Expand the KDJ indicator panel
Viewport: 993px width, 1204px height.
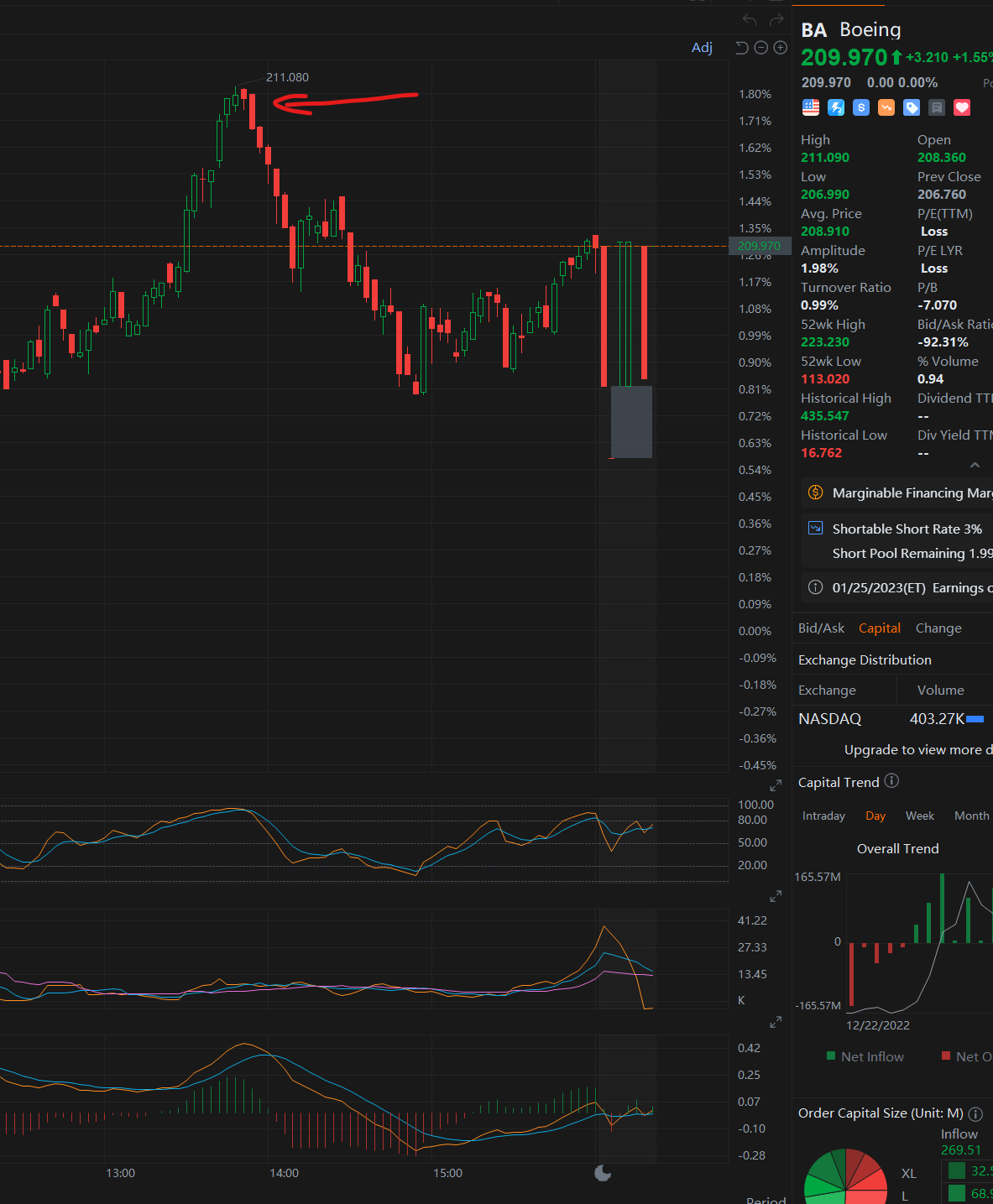[x=776, y=896]
